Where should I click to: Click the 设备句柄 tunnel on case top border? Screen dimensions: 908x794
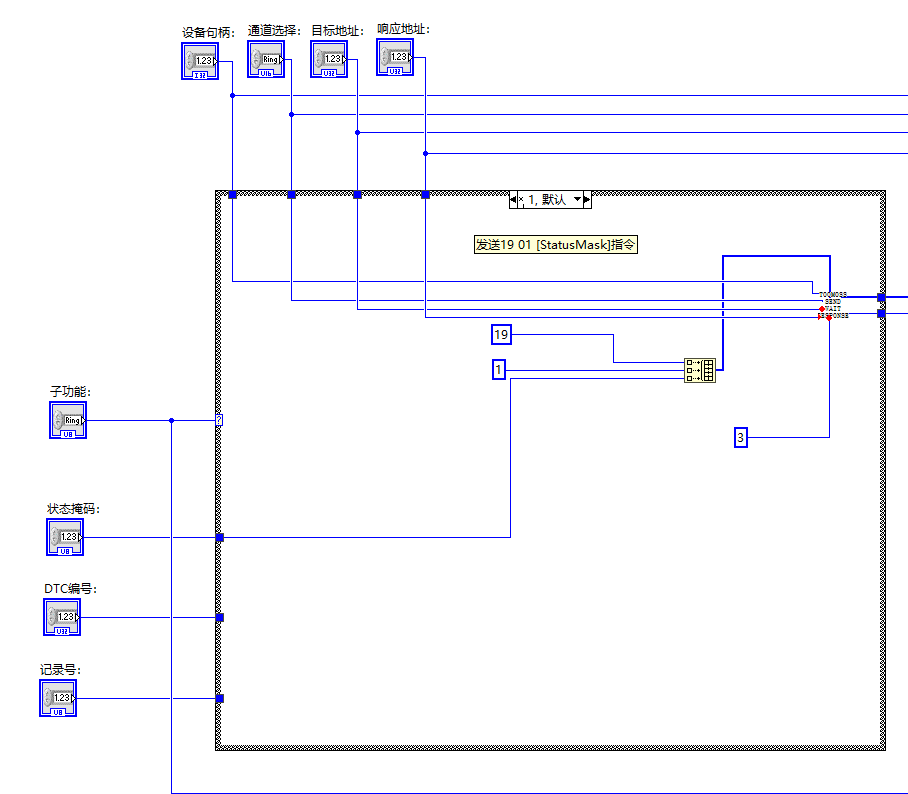[x=232, y=195]
